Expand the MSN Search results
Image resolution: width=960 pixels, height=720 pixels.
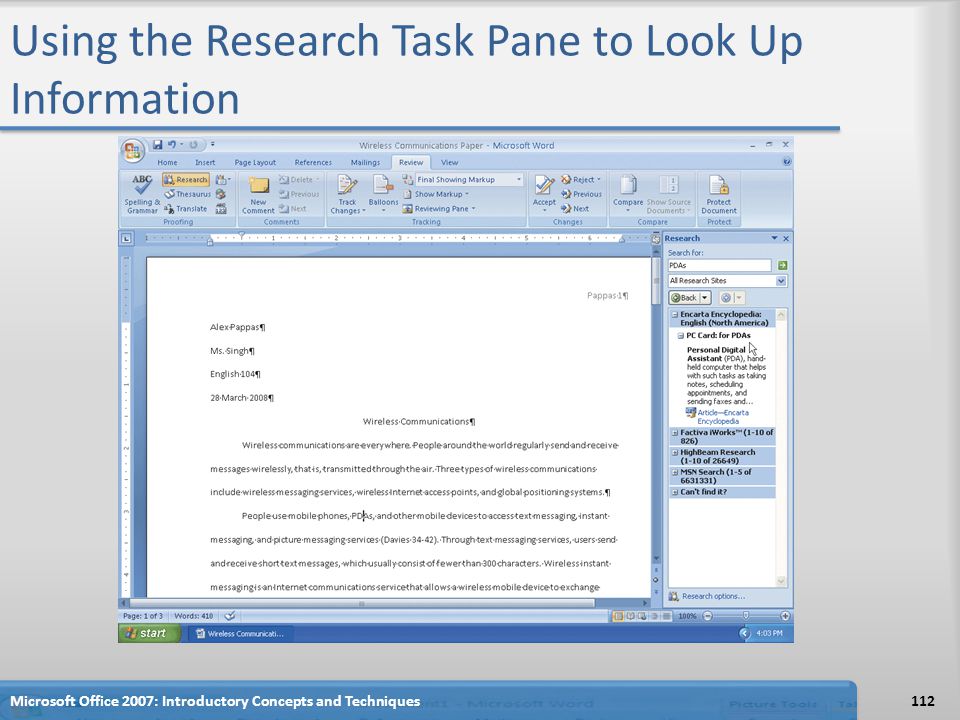point(674,472)
